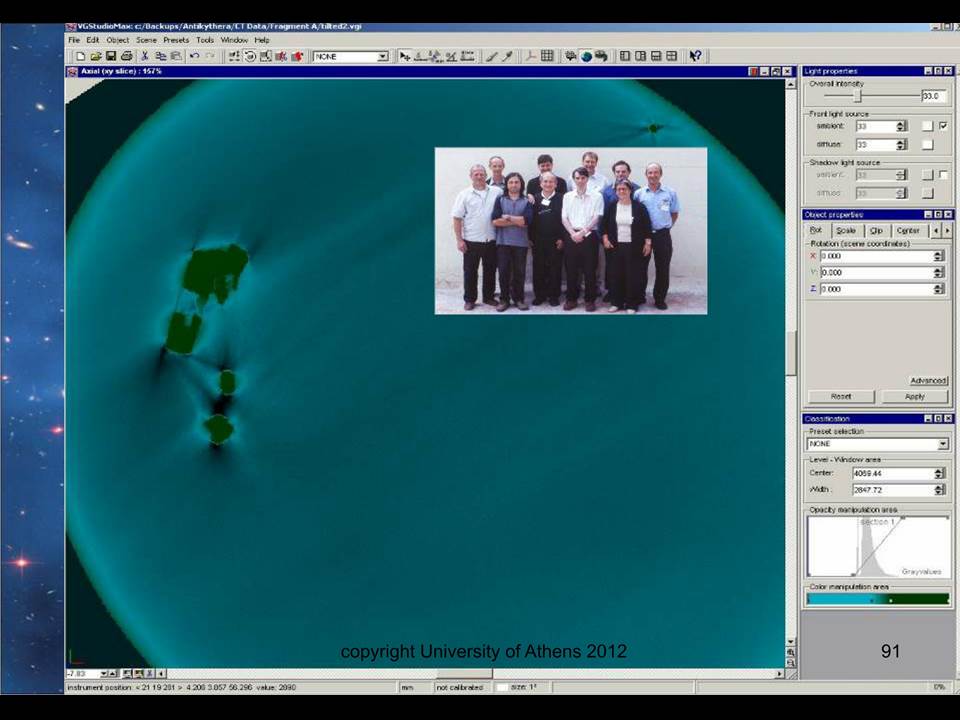This screenshot has width=960, height=720.
Task: Select the Rot tab in Object properties
Action: [816, 230]
